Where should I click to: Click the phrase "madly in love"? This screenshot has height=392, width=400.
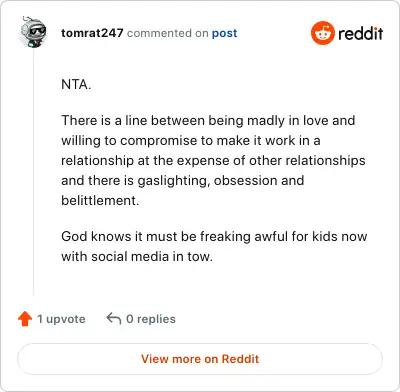[x=269, y=120]
